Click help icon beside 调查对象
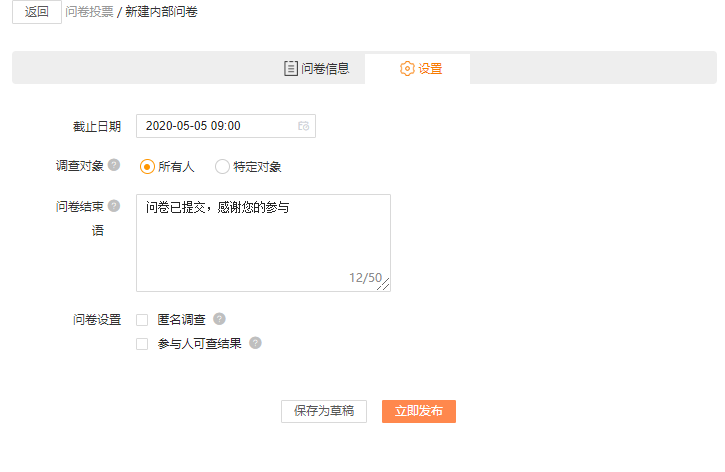725x472 pixels. point(114,165)
